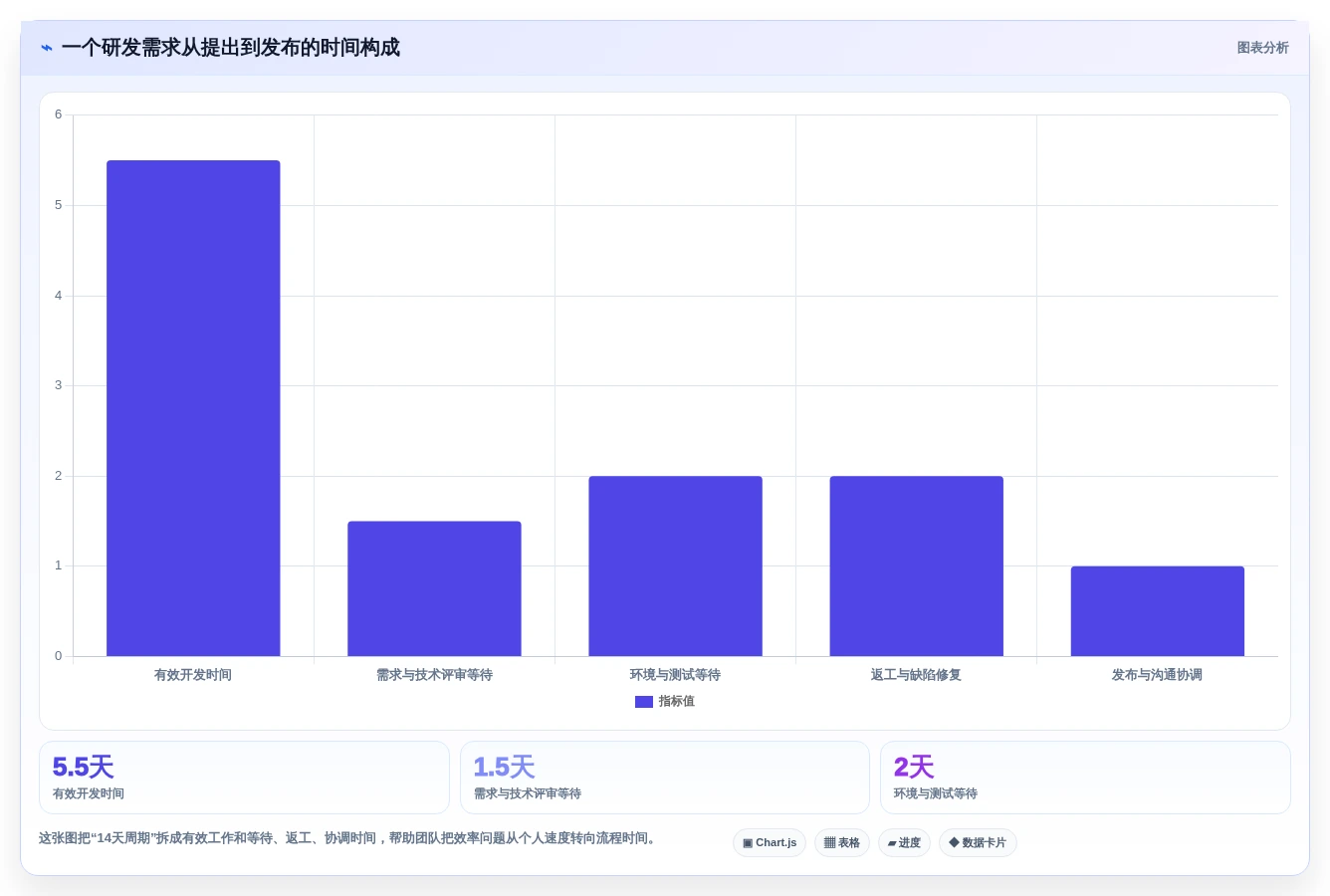1330x896 pixels.
Task: Select the 需求与技术评审等待 bar in chart
Action: point(434,588)
